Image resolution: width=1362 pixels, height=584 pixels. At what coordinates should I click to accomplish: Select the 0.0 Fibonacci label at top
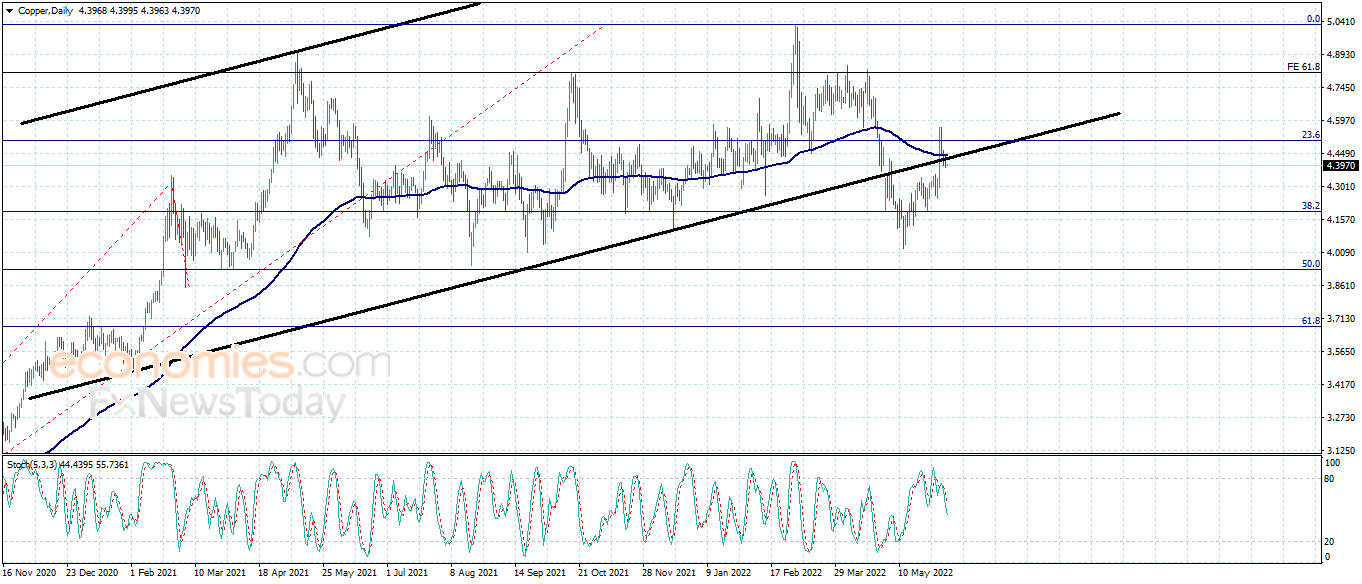click(x=1314, y=19)
